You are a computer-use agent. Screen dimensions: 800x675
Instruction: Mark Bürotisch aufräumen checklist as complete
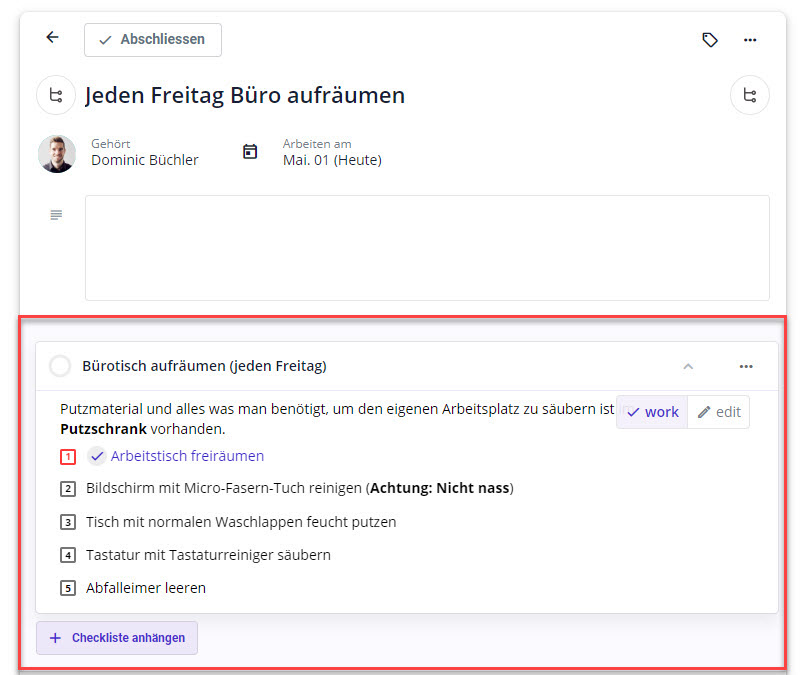tap(60, 366)
